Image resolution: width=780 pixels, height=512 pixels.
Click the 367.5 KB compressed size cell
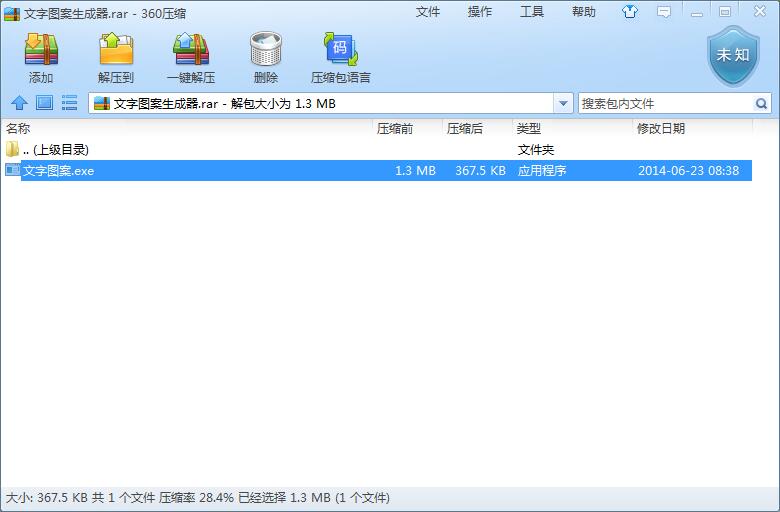click(x=481, y=171)
